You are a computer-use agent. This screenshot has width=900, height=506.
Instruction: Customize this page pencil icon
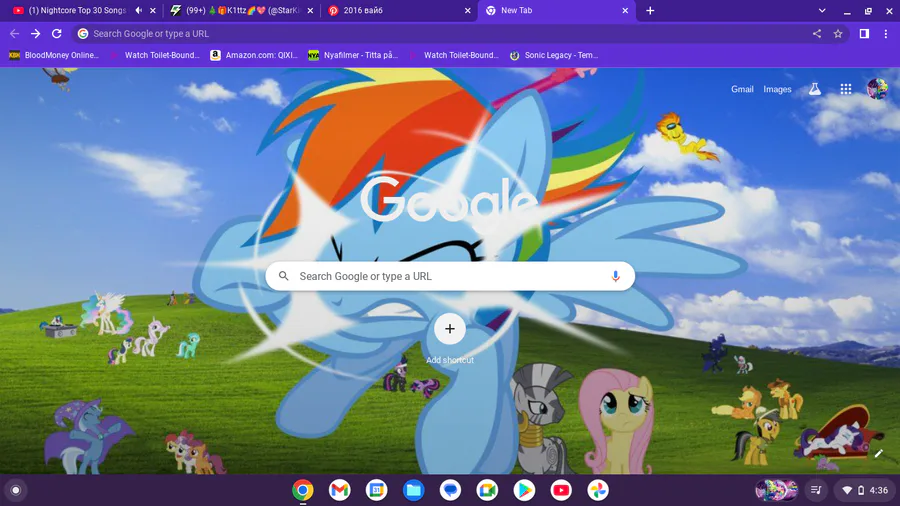878,453
